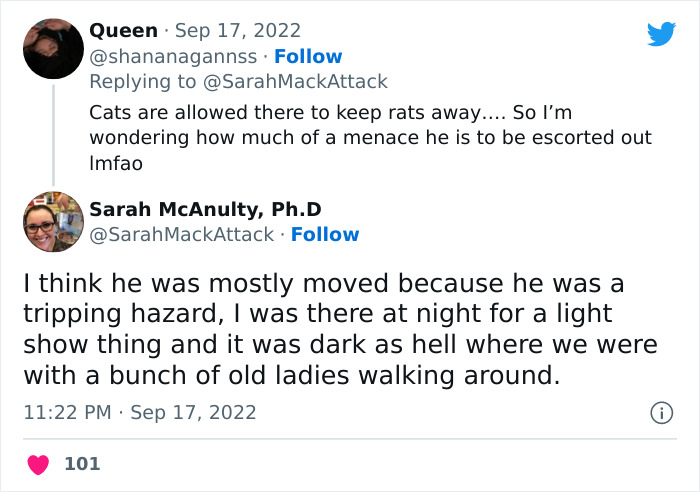Click Sarah's tweet about the tripping hazard
The width and height of the screenshot is (700, 492).
tap(340, 329)
